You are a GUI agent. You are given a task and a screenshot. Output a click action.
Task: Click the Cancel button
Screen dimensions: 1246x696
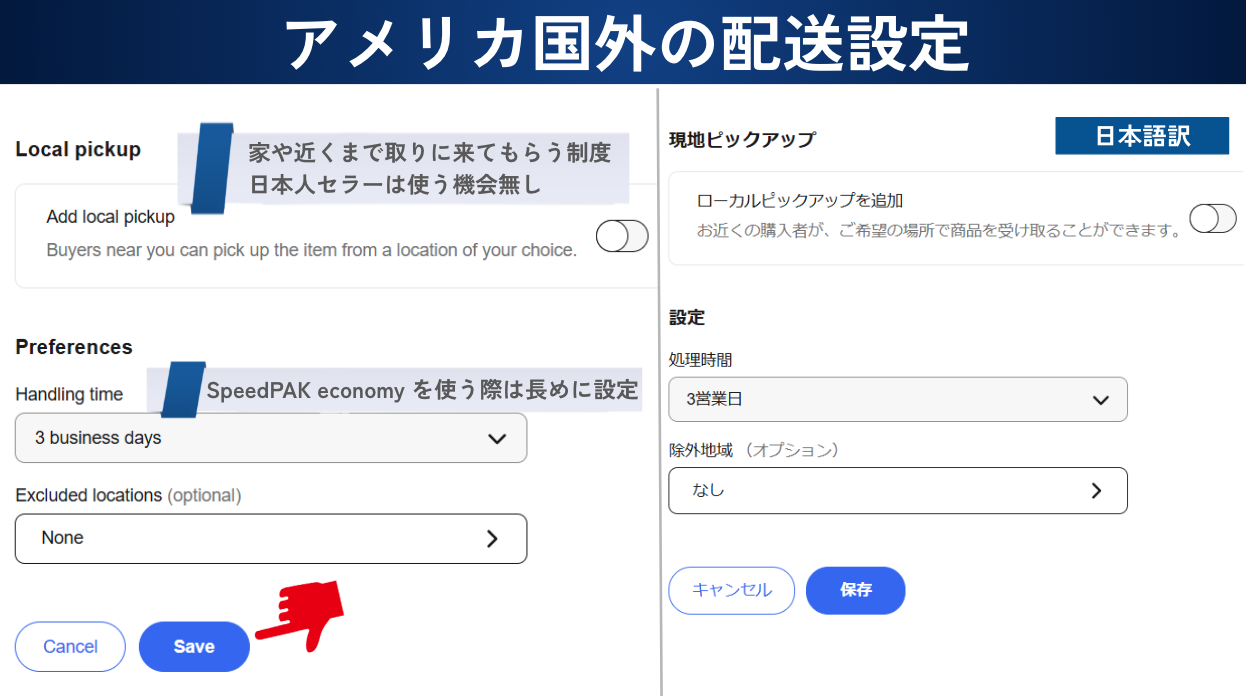[70, 646]
